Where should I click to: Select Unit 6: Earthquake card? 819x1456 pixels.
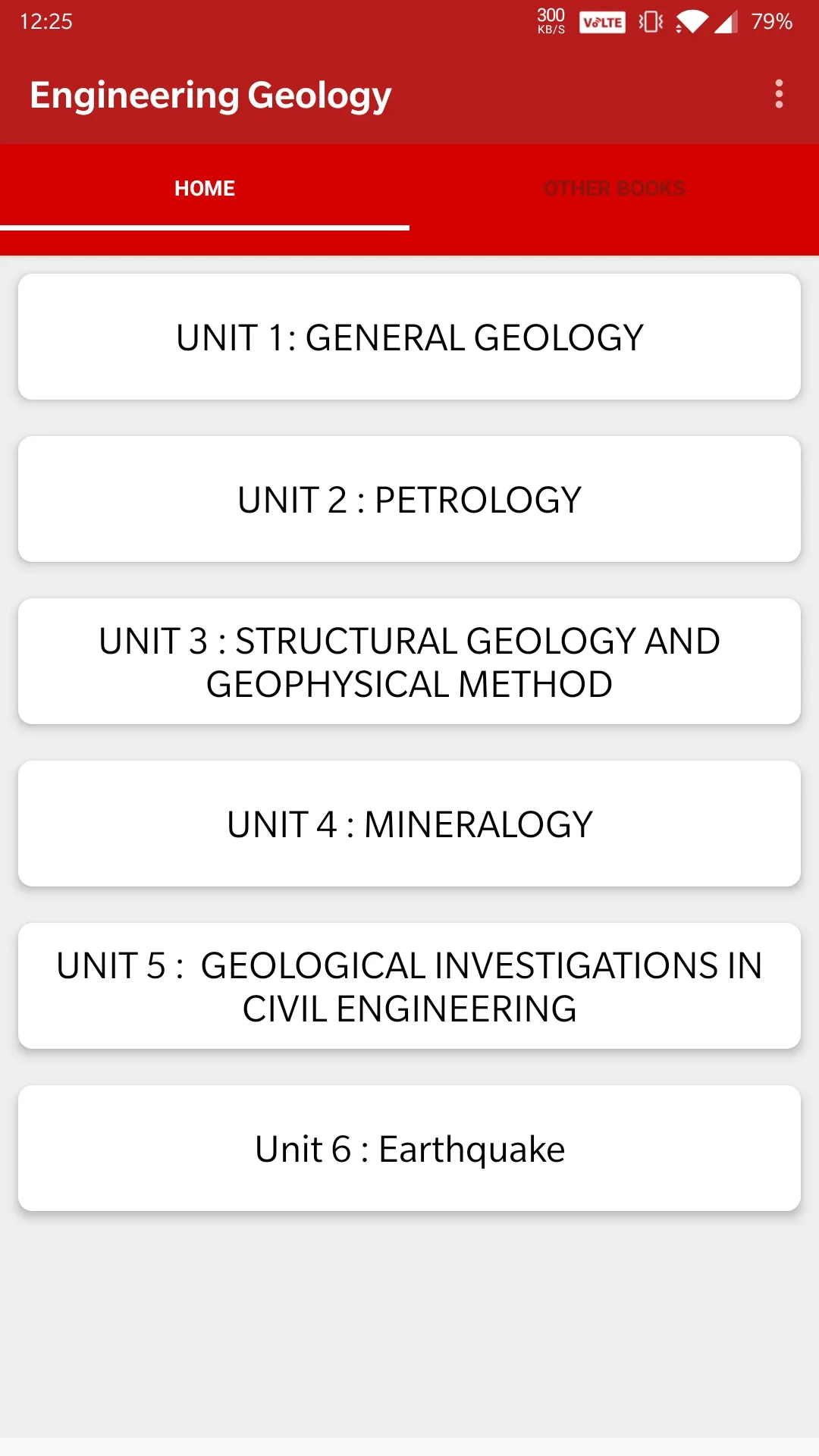pyautogui.click(x=409, y=1148)
